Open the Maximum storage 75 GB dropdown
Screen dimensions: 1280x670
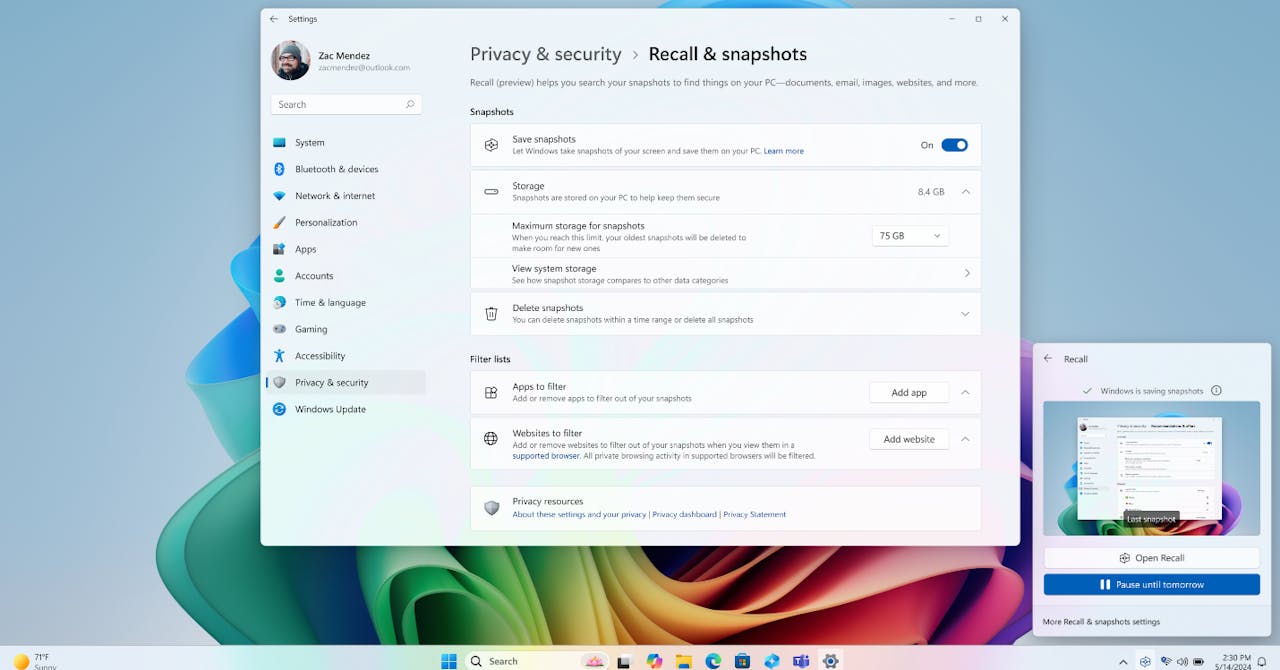click(x=909, y=236)
